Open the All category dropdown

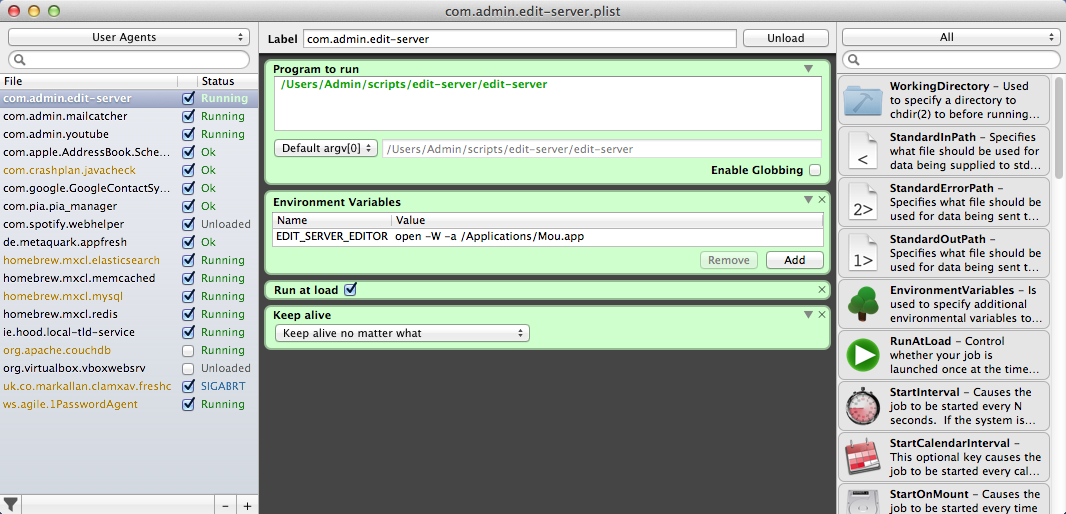(x=952, y=37)
